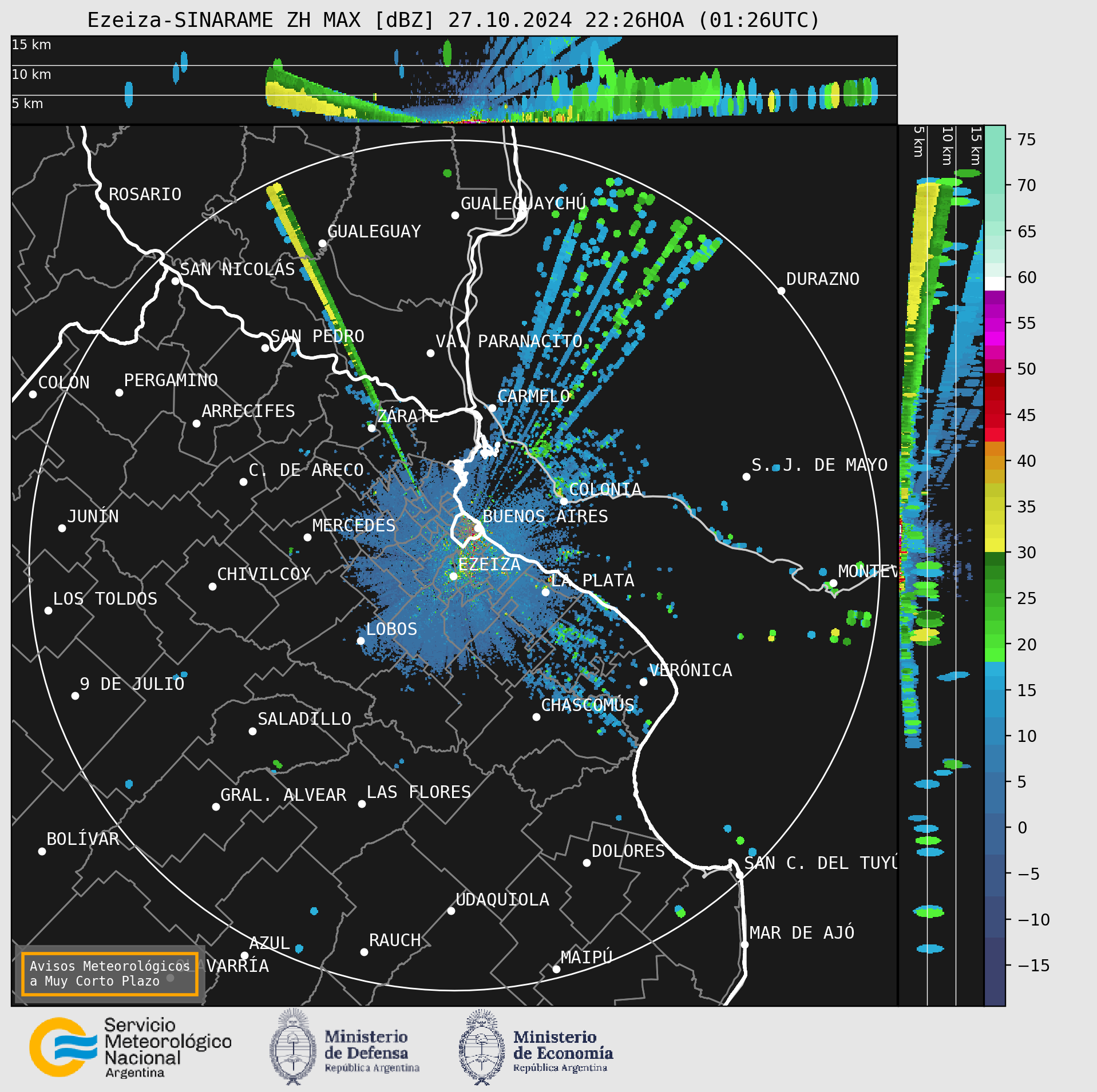Click the SAN NICOLÁS city label
Screen dimensions: 1097x1092
(237, 269)
